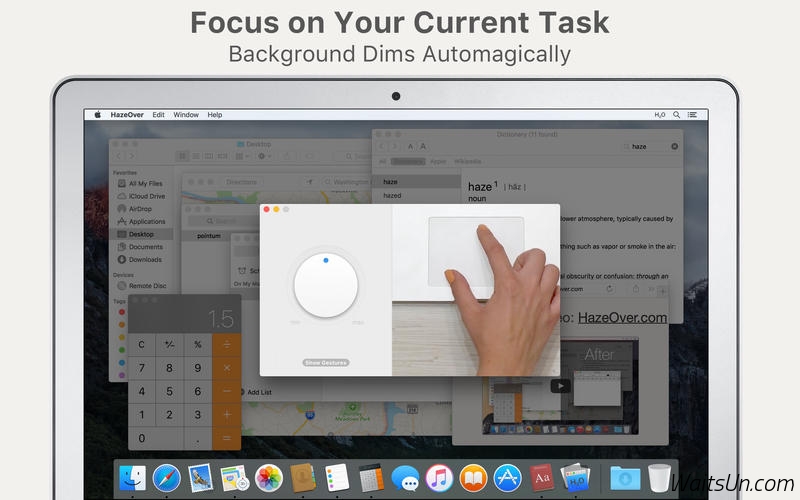The width and height of the screenshot is (800, 500).
Task: Open Dictionary from the dock
Action: click(x=541, y=478)
